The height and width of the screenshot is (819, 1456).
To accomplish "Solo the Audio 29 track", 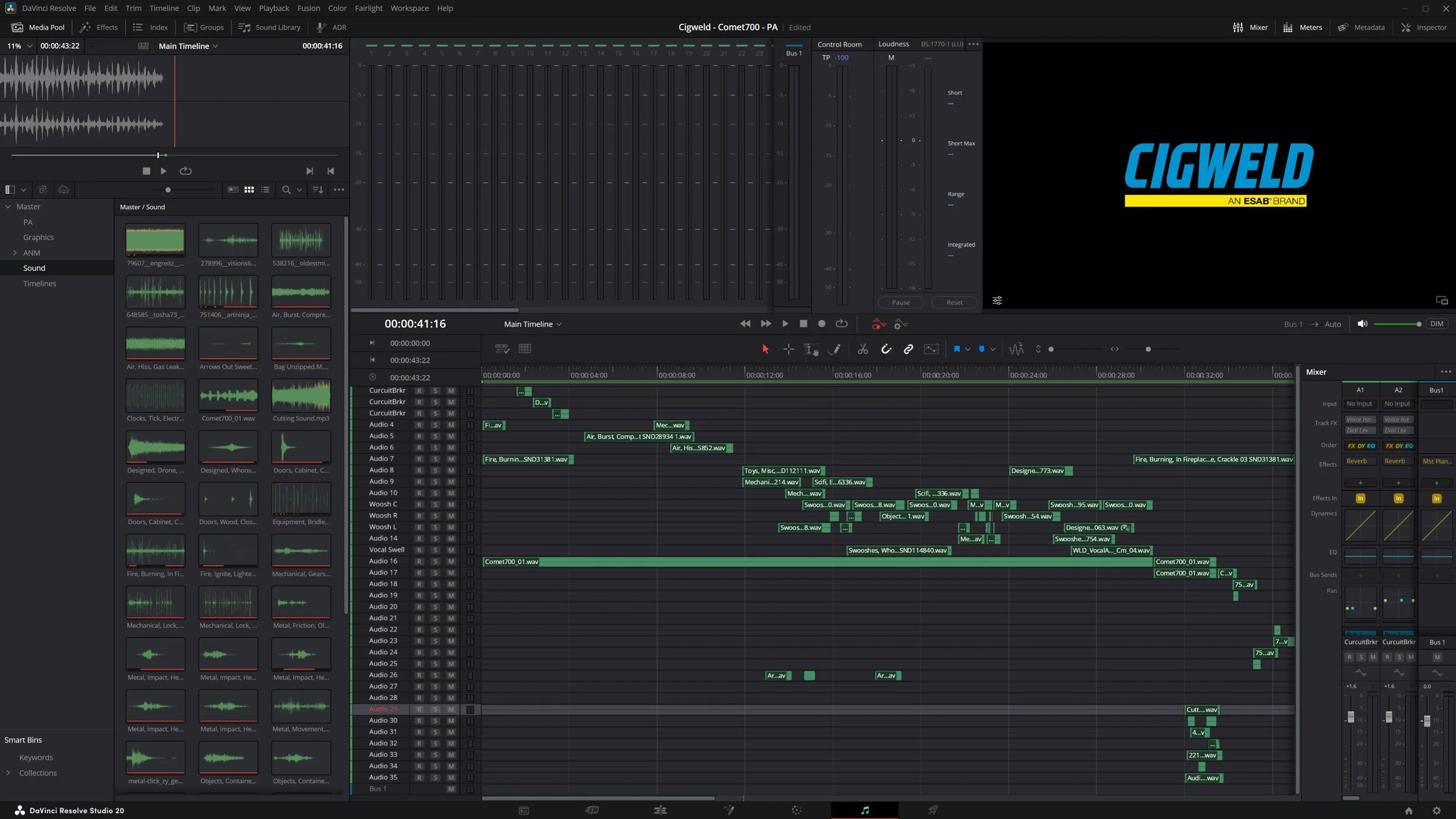I will tap(435, 709).
